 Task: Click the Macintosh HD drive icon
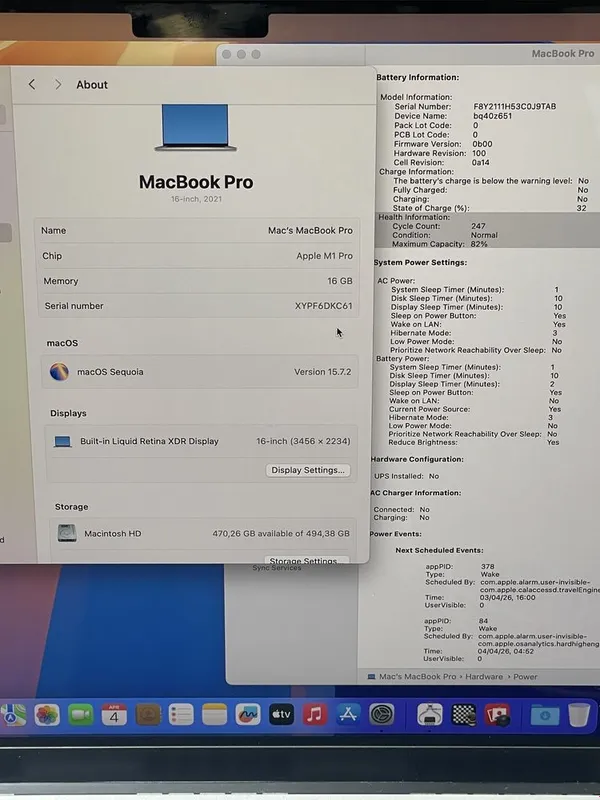point(67,533)
